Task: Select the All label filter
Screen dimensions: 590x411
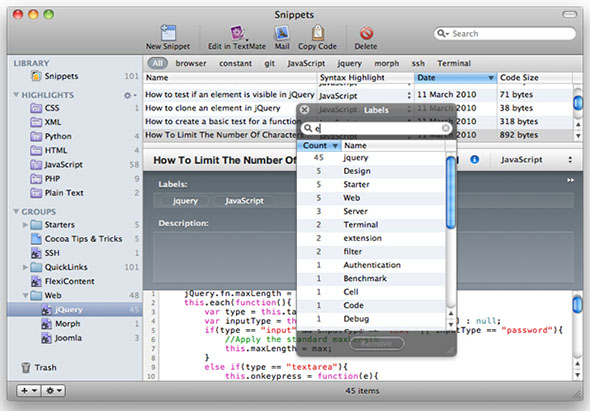Action: pyautogui.click(x=157, y=63)
